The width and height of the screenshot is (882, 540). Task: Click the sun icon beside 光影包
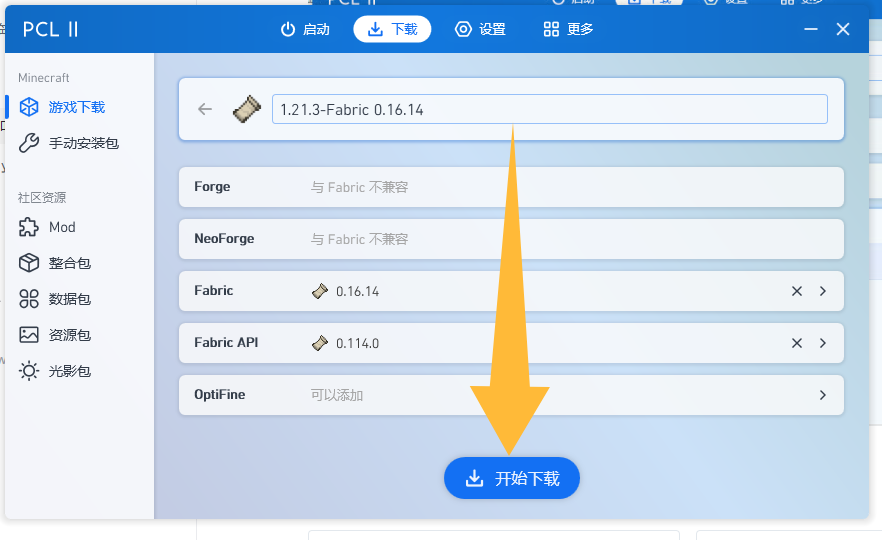click(29, 371)
